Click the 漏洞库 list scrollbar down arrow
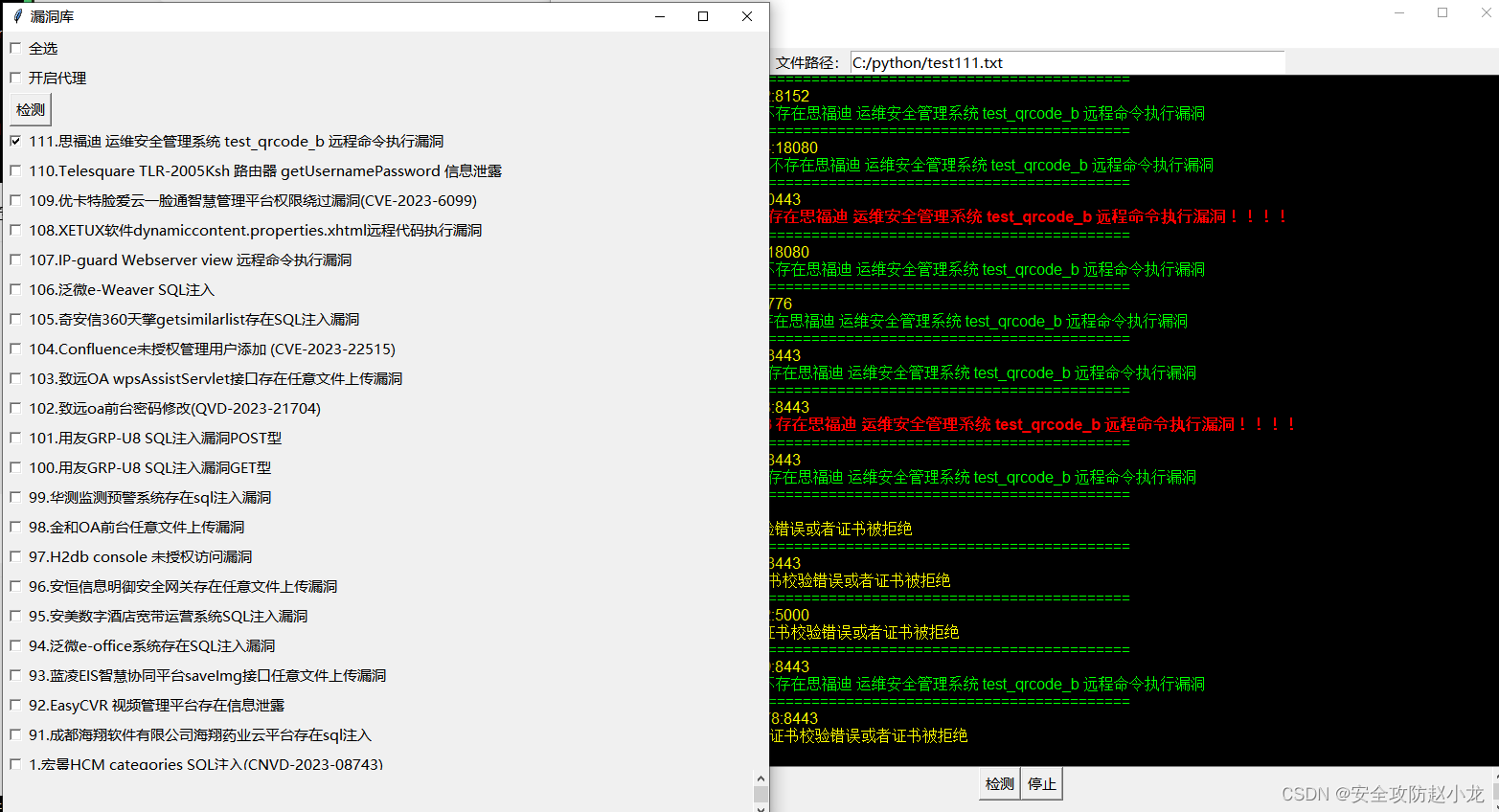Viewport: 1499px width, 812px height. tap(761, 808)
